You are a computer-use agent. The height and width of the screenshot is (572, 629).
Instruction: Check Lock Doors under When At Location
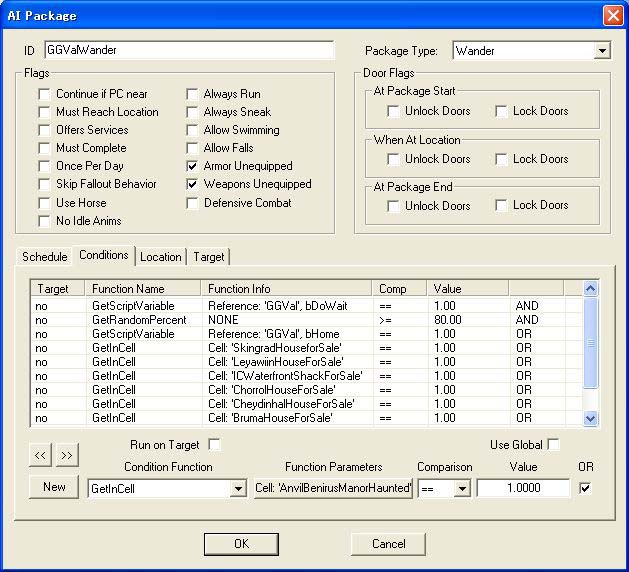pyautogui.click(x=501, y=159)
